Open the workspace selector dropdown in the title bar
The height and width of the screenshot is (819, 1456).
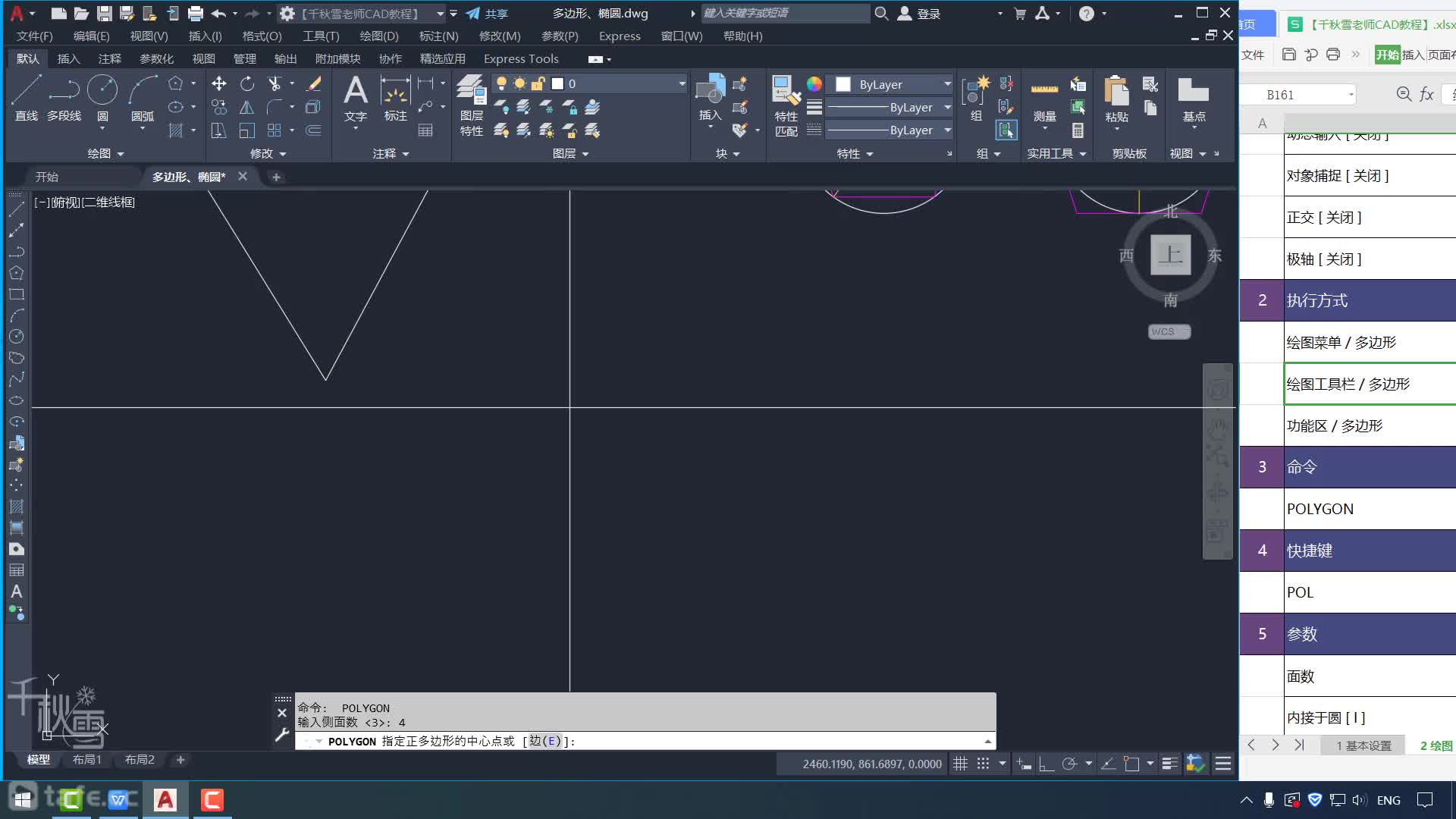point(440,14)
